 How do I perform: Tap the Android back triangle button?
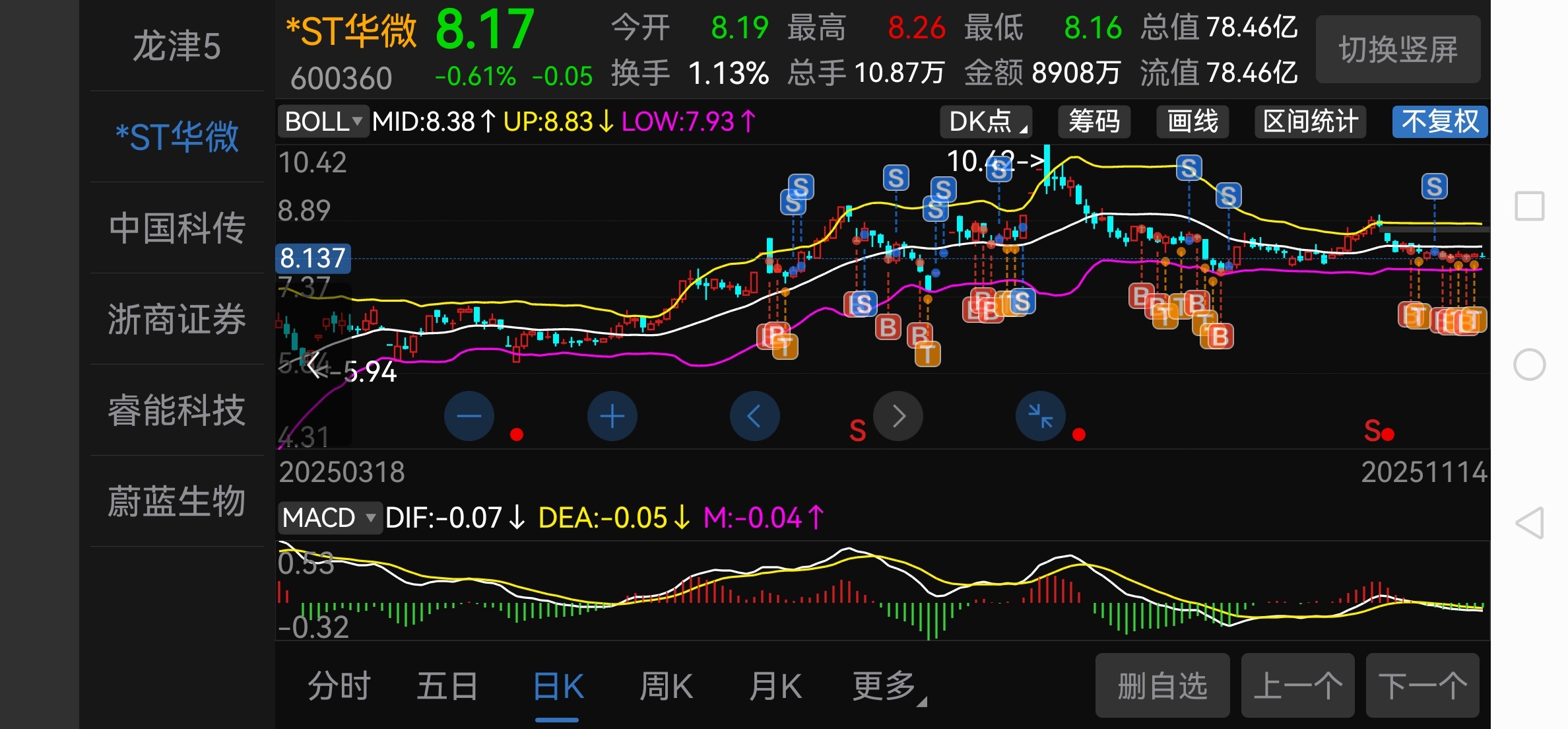1529,523
